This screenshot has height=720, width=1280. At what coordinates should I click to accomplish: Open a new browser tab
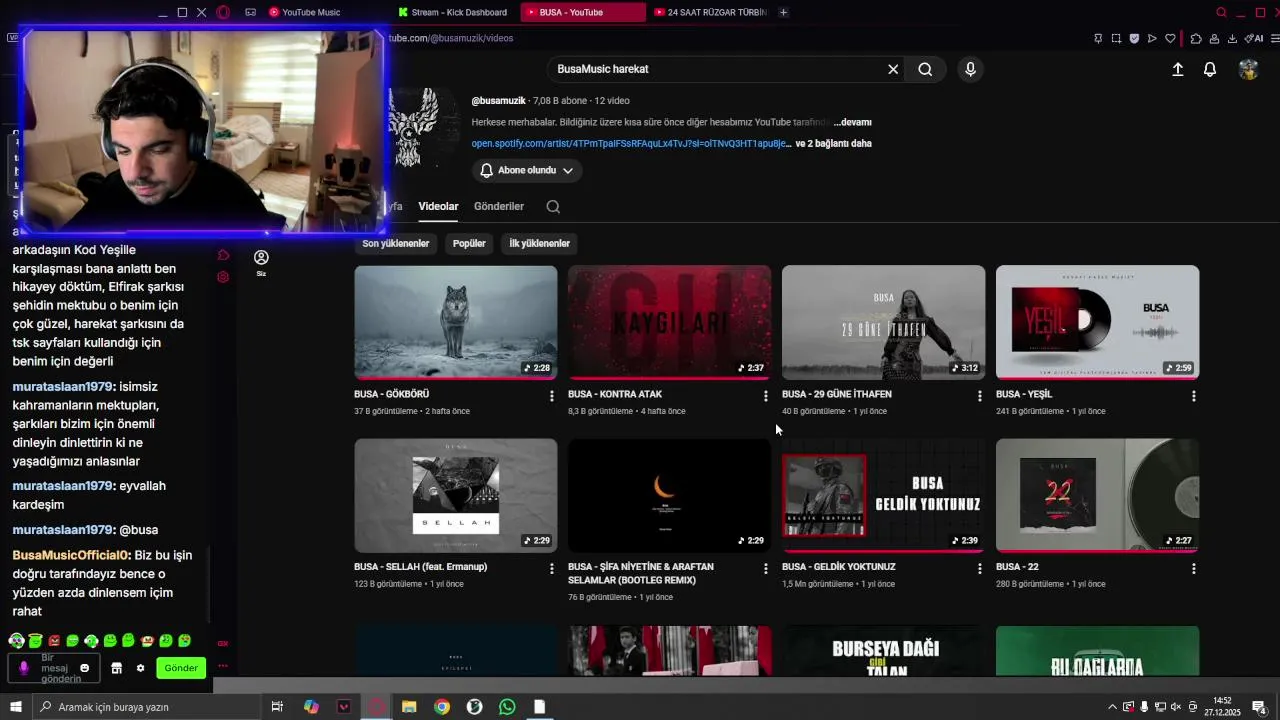pyautogui.click(x=783, y=12)
